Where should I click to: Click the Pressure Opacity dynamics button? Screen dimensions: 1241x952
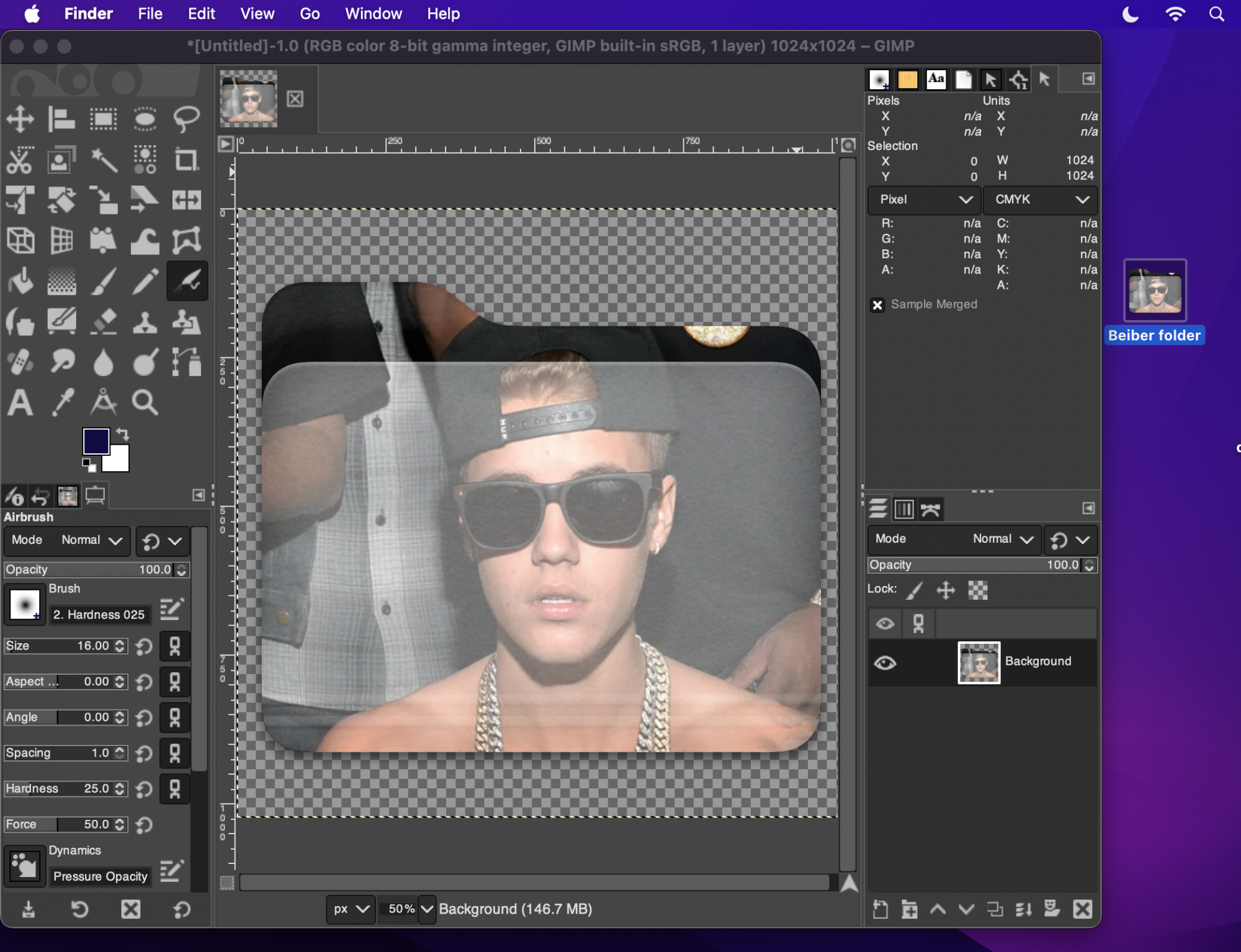pyautogui.click(x=99, y=876)
